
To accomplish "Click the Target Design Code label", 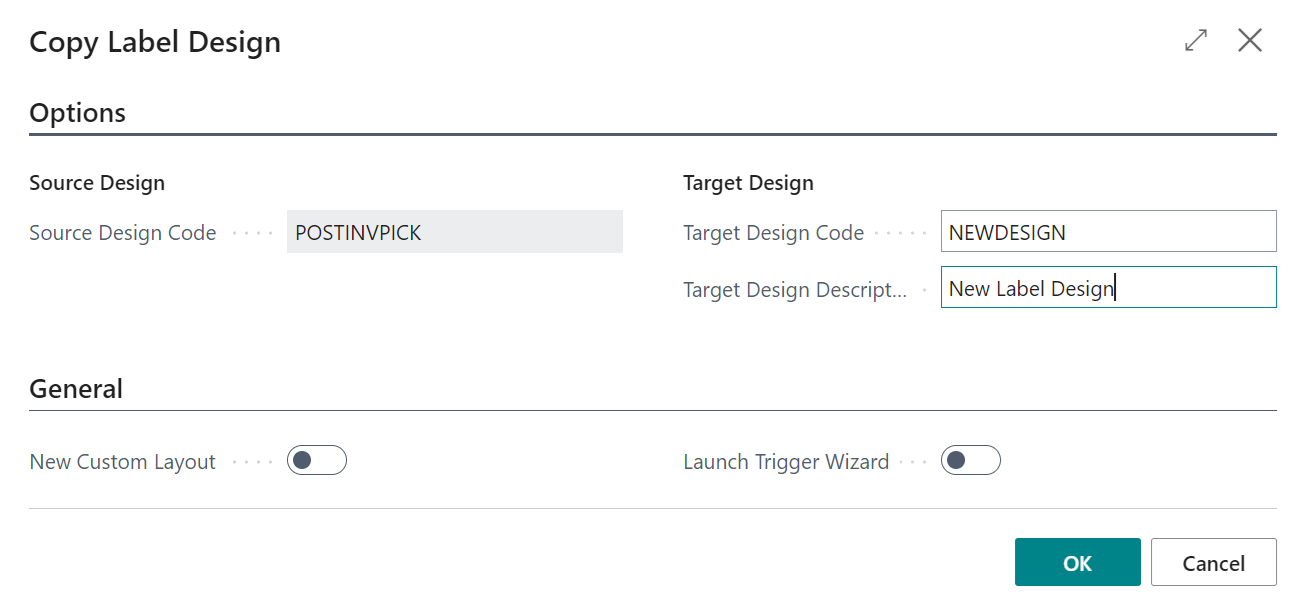I will click(x=773, y=232).
